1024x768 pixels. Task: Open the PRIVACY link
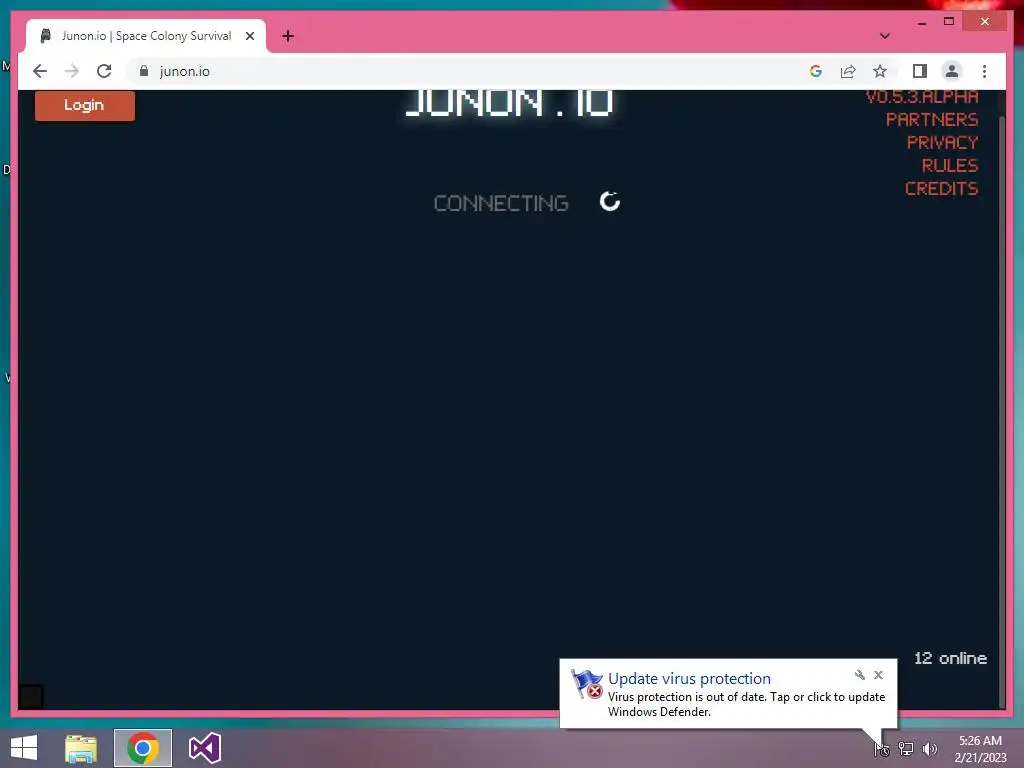tap(942, 143)
